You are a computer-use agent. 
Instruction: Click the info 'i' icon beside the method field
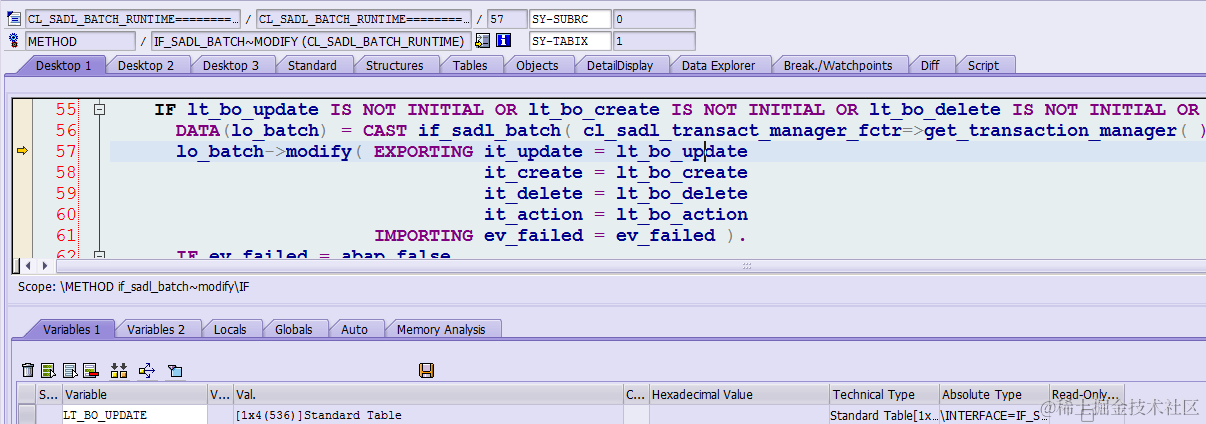click(x=503, y=41)
